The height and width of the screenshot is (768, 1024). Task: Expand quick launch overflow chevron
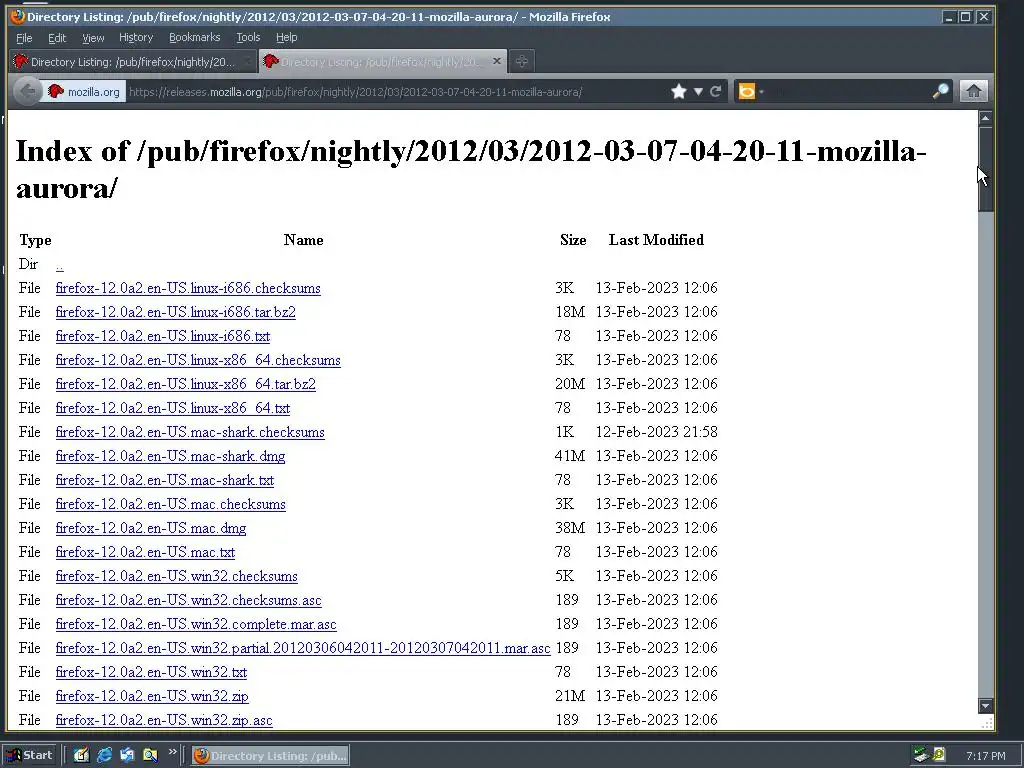click(172, 752)
